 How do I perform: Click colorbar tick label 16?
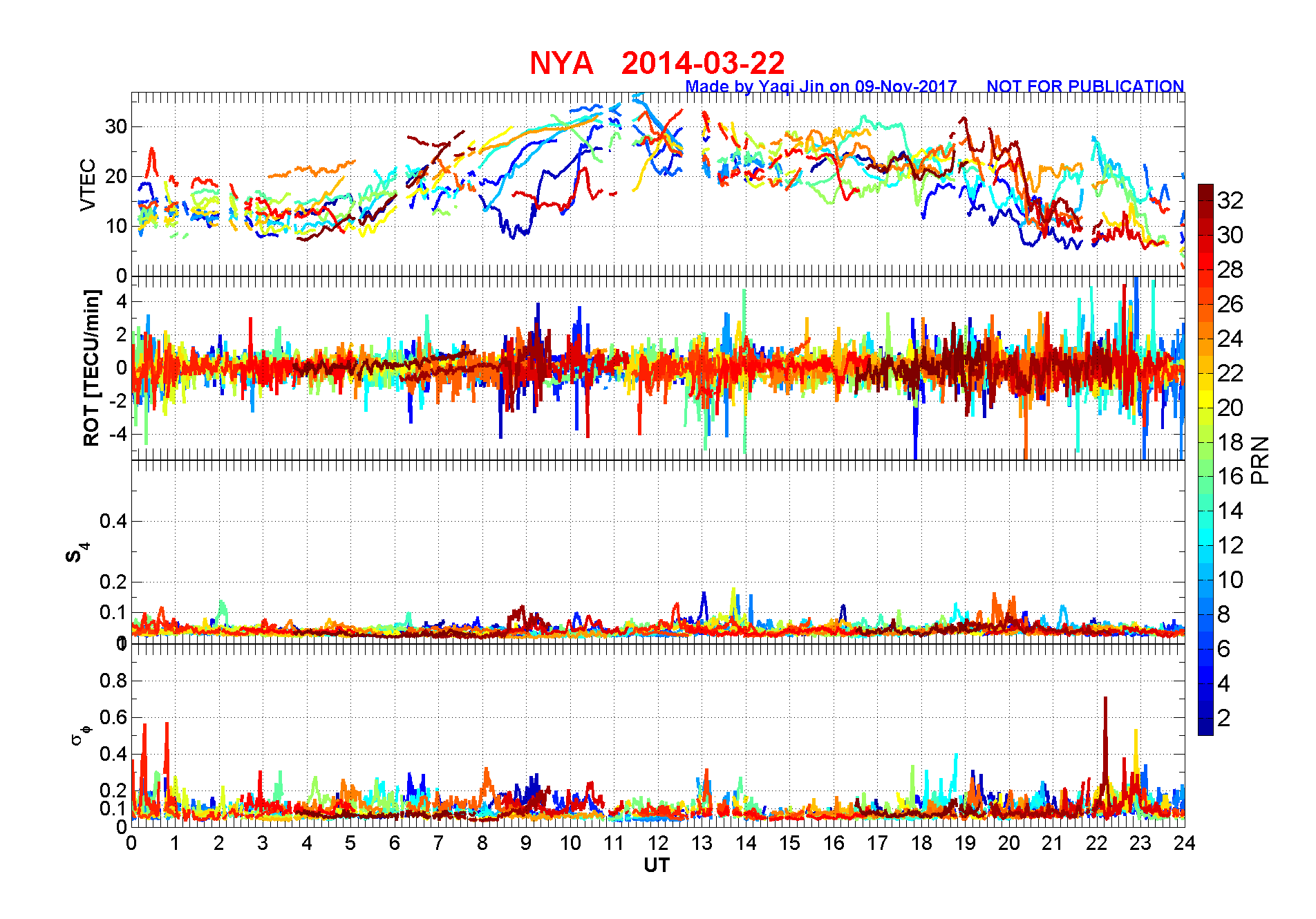tap(1230, 476)
